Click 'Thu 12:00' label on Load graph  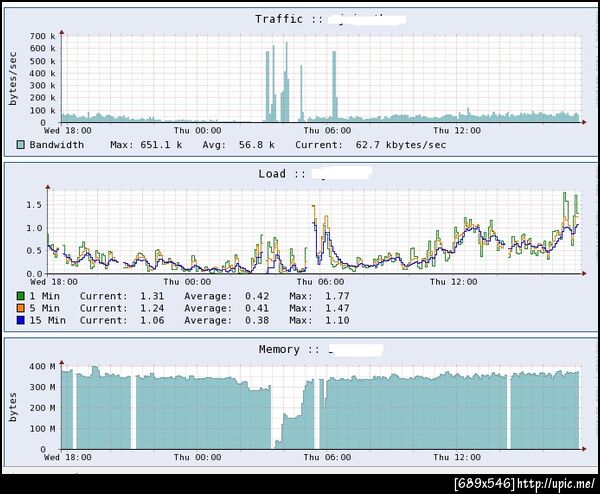[x=453, y=282]
